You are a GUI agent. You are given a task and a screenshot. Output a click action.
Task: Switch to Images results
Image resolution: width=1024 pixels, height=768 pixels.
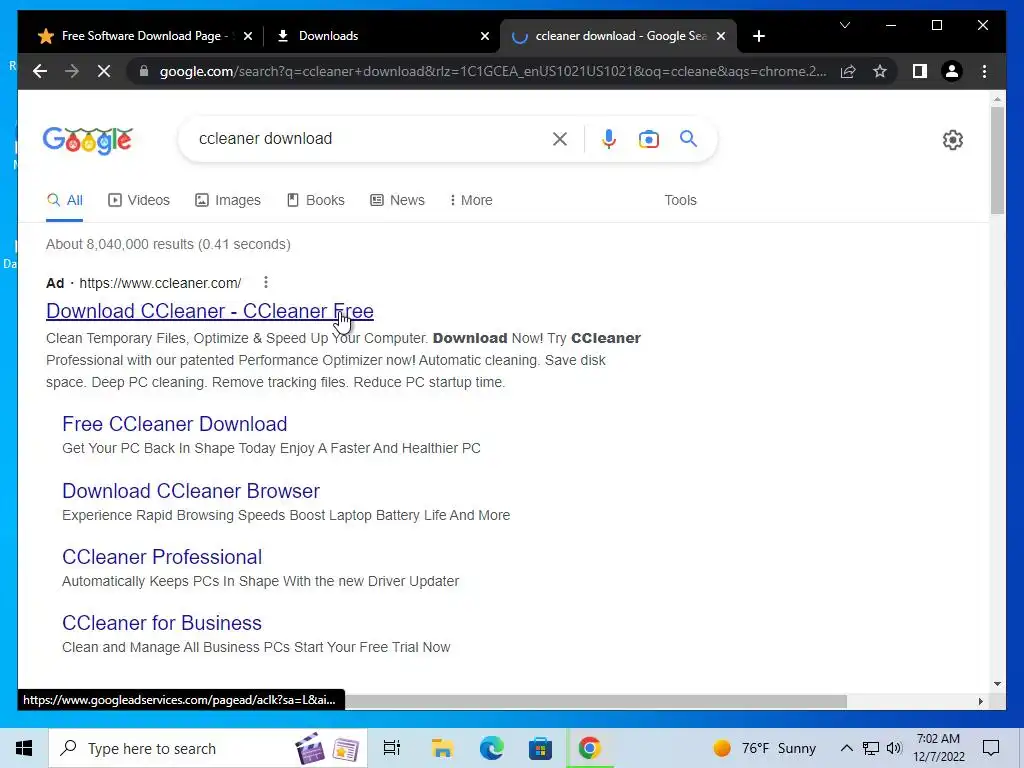[228, 200]
